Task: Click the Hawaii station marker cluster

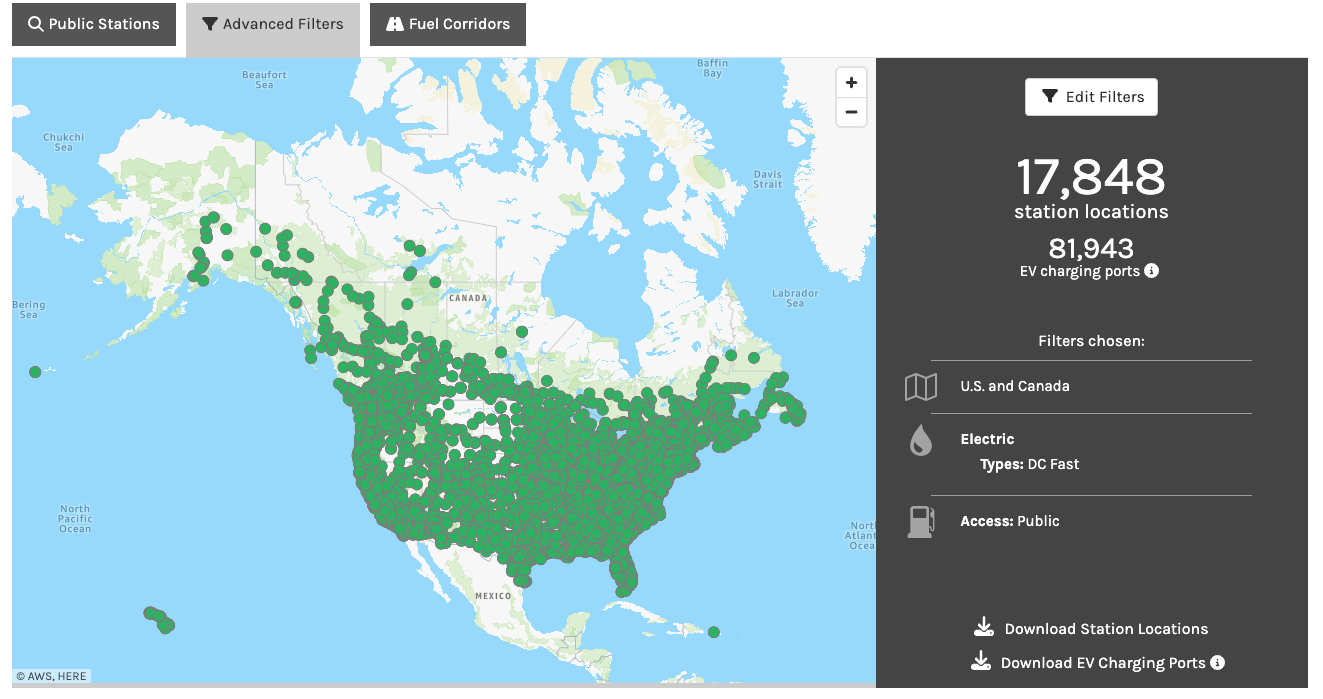Action: 159,619
